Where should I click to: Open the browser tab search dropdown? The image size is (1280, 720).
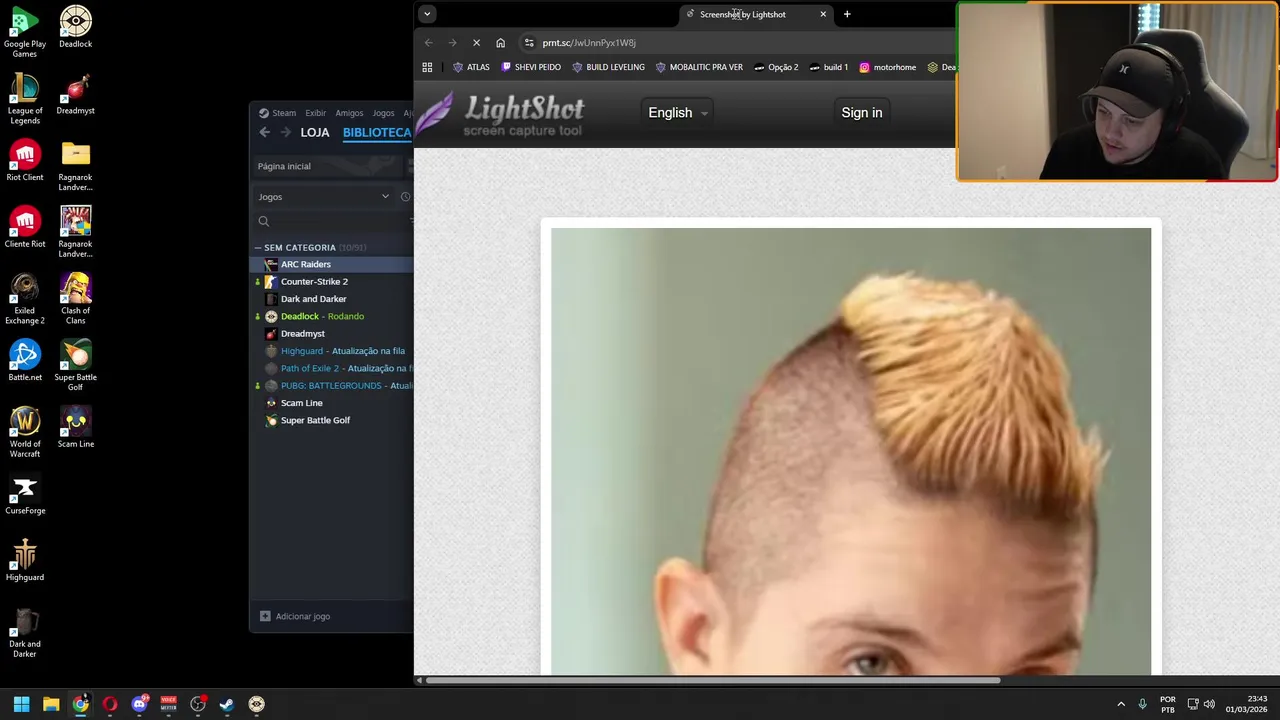427,14
